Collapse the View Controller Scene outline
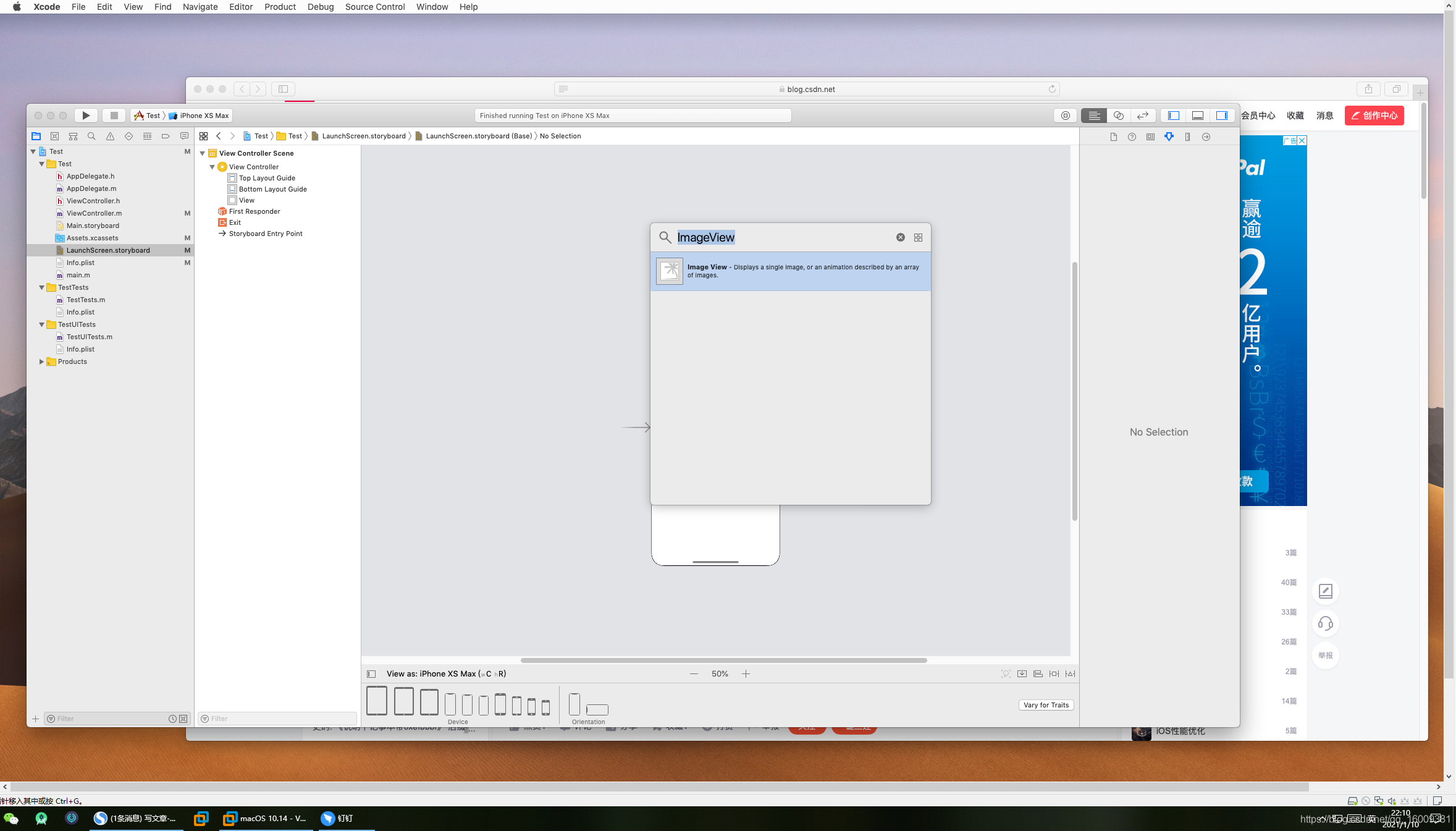The image size is (1456, 831). [202, 153]
